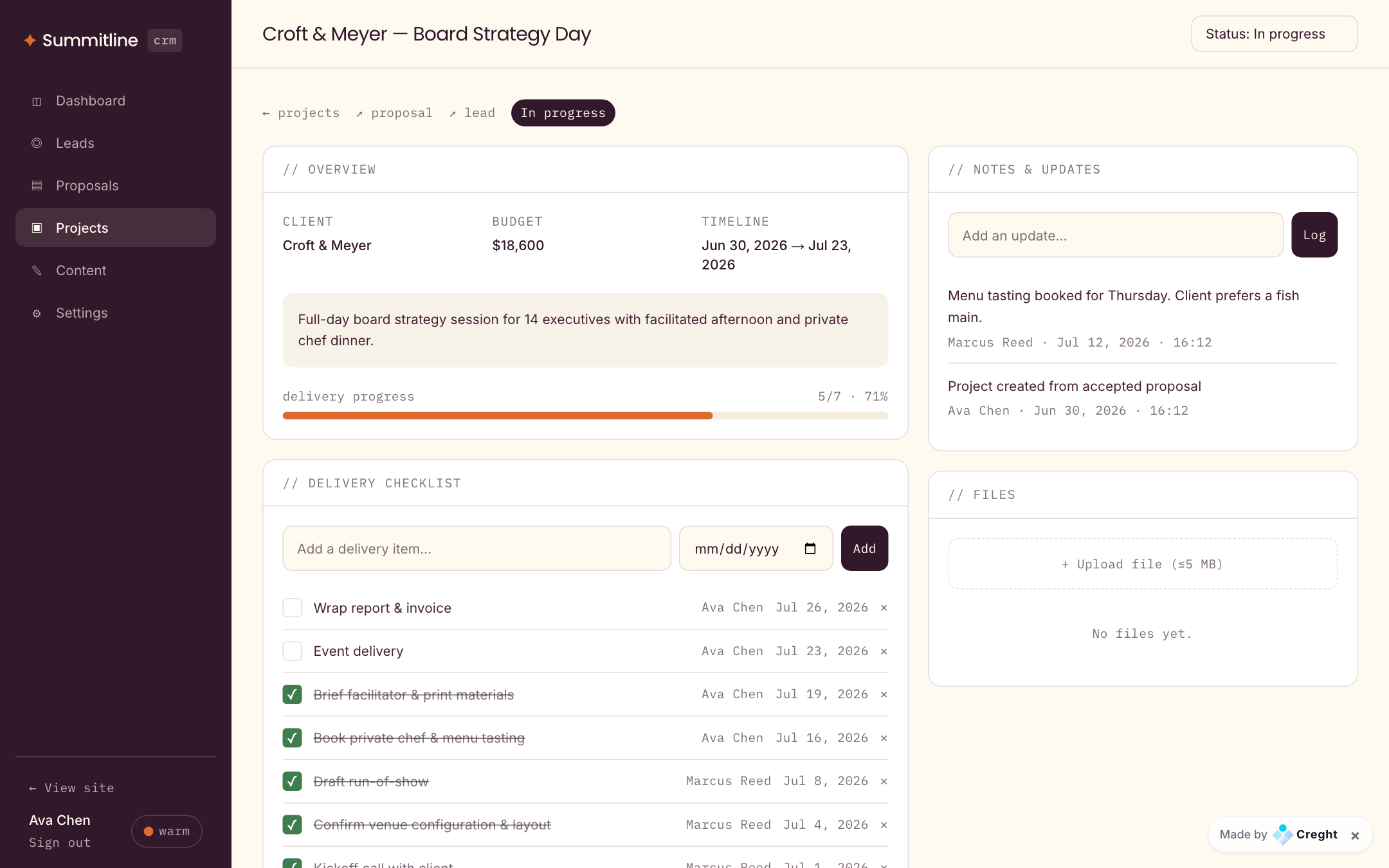Screen dimensions: 1389x868
Task: Check the Event delivery checkbox
Action: click(x=293, y=651)
